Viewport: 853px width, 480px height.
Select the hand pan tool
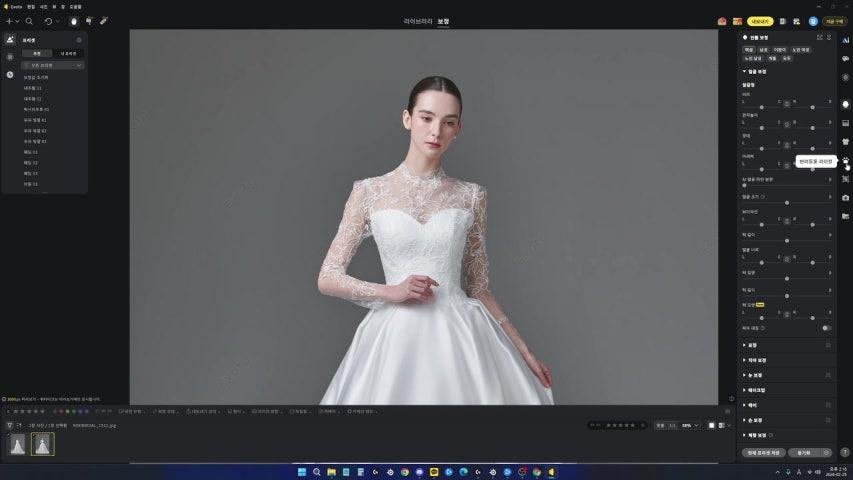(74, 21)
